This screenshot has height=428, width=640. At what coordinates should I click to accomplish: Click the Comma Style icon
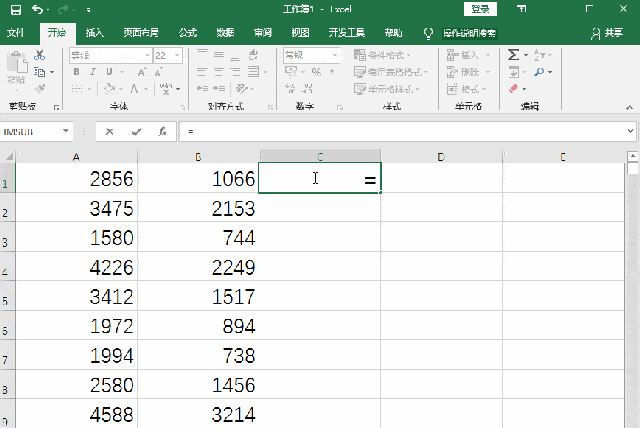pyautogui.click(x=332, y=72)
